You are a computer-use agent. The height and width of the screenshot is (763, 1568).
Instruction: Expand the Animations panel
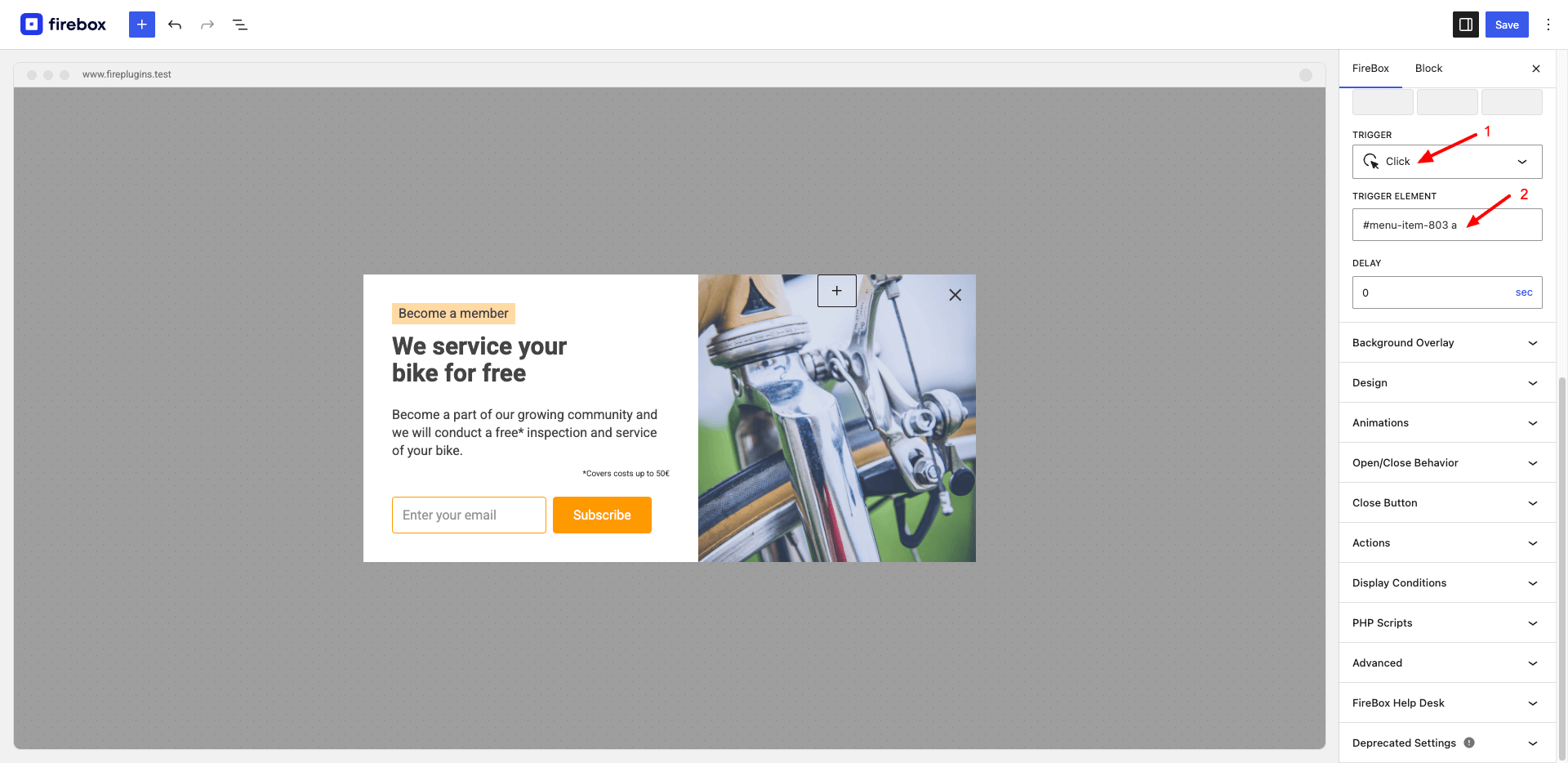click(x=1447, y=423)
